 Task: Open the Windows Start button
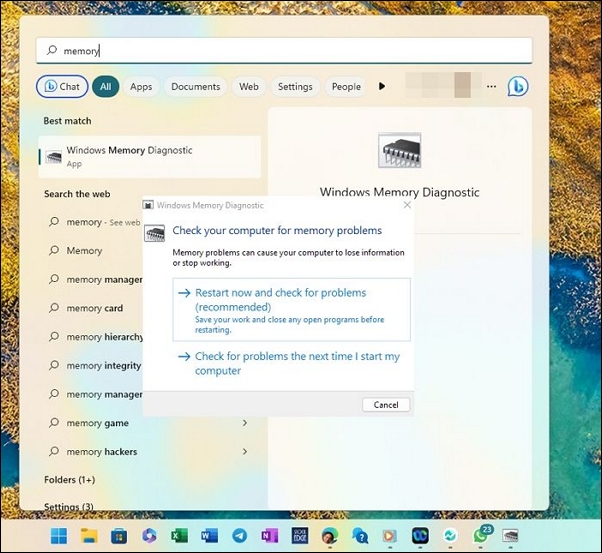(x=59, y=536)
